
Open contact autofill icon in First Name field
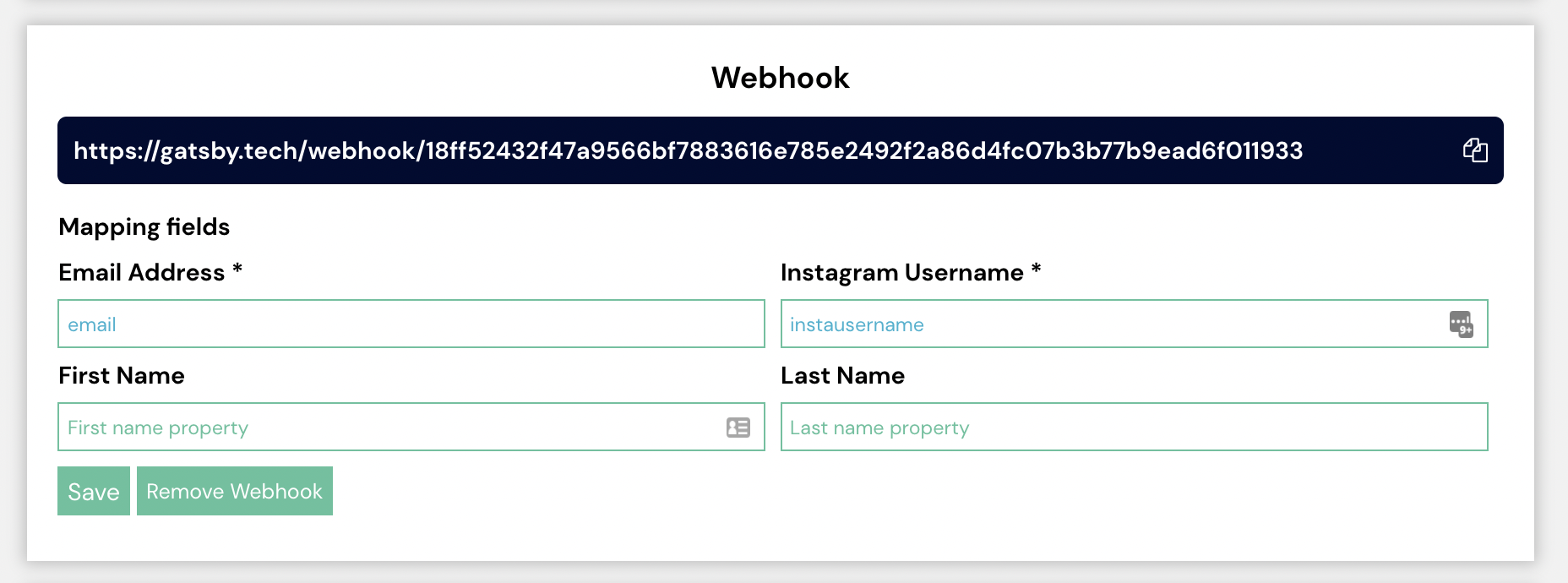coord(738,428)
